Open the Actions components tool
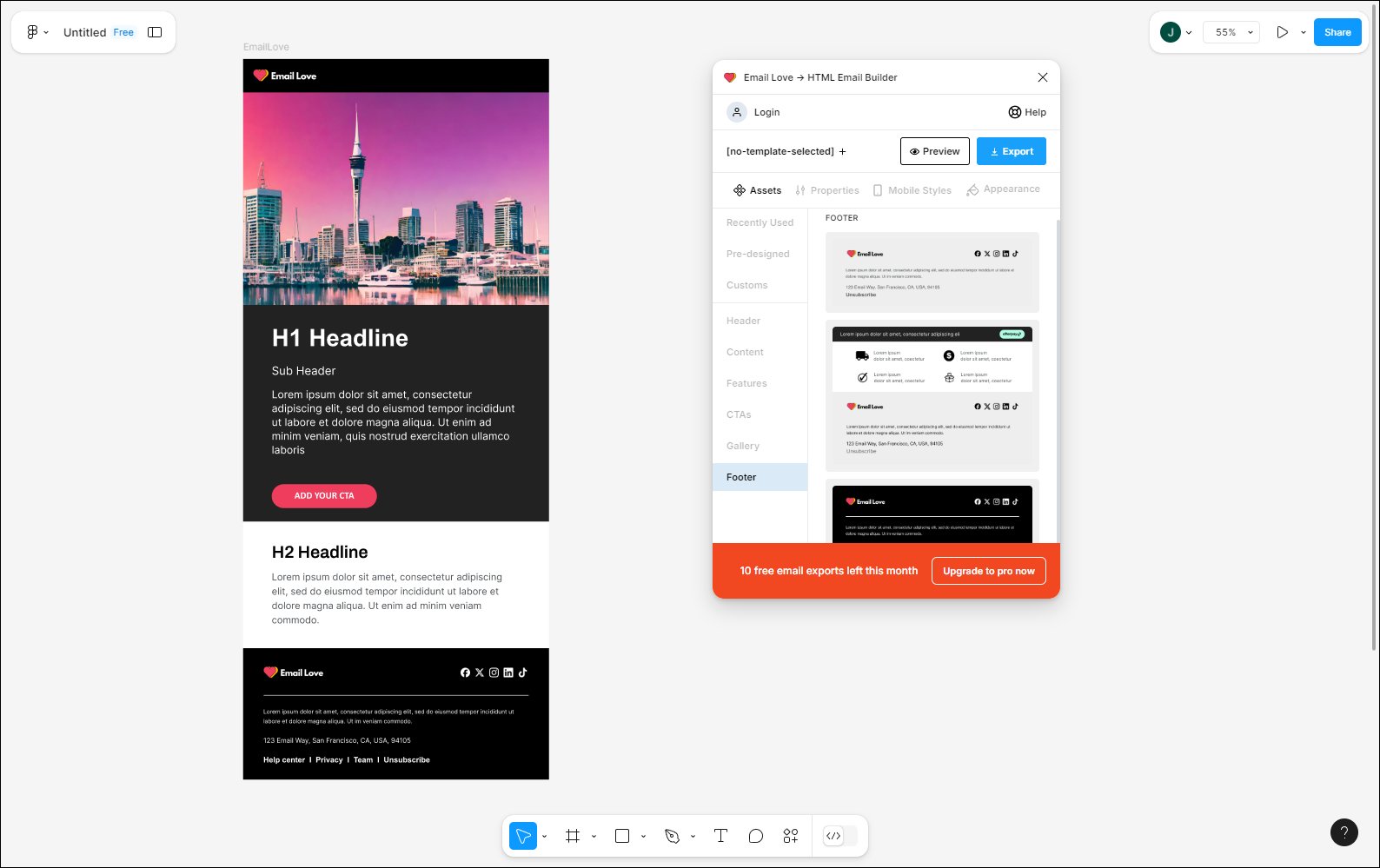1380x868 pixels. 791,836
